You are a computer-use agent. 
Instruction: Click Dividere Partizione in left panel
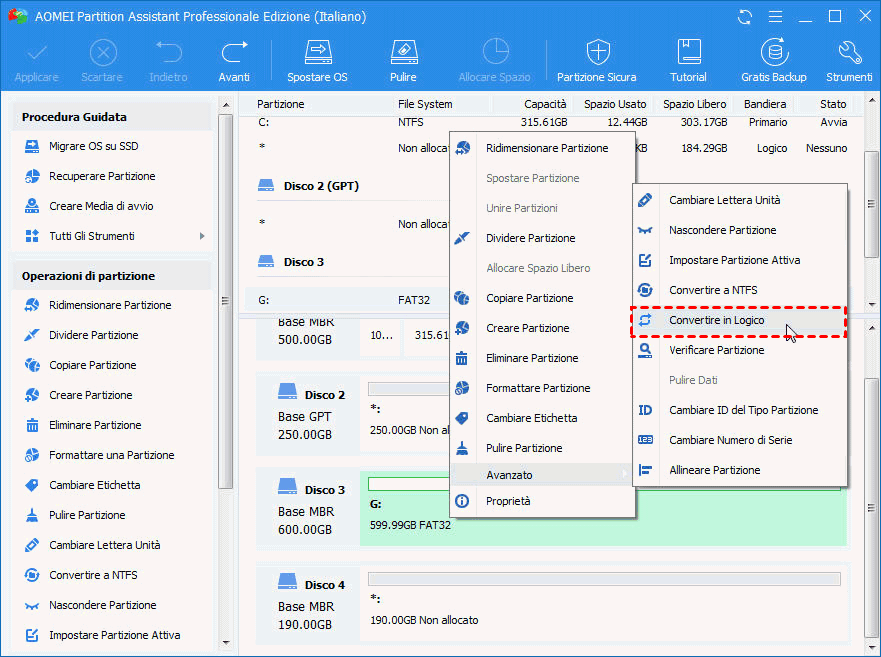93,336
